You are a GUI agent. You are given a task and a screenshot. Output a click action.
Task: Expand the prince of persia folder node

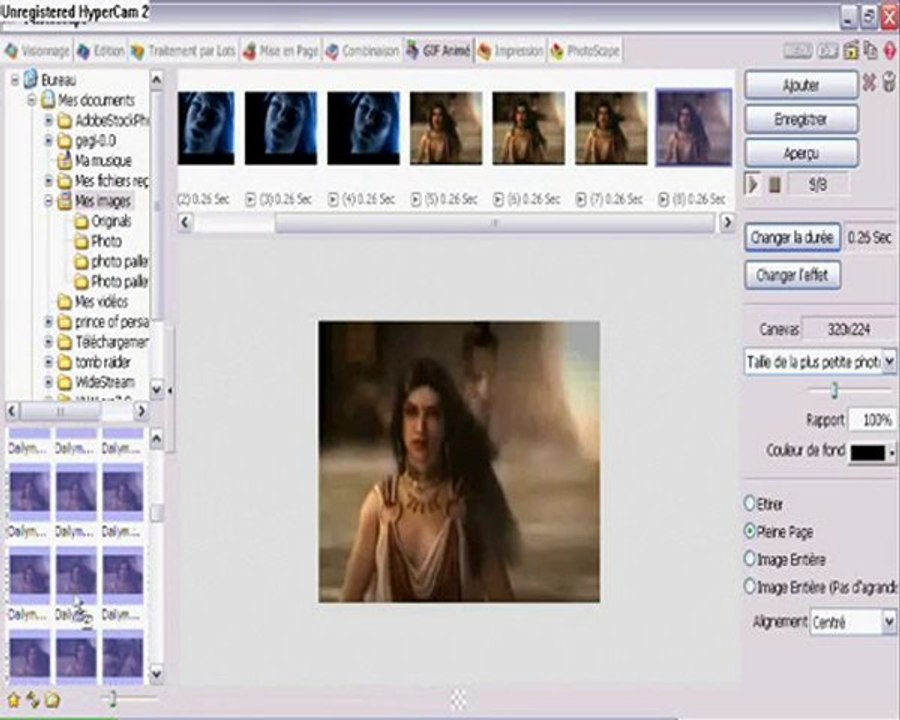point(49,322)
